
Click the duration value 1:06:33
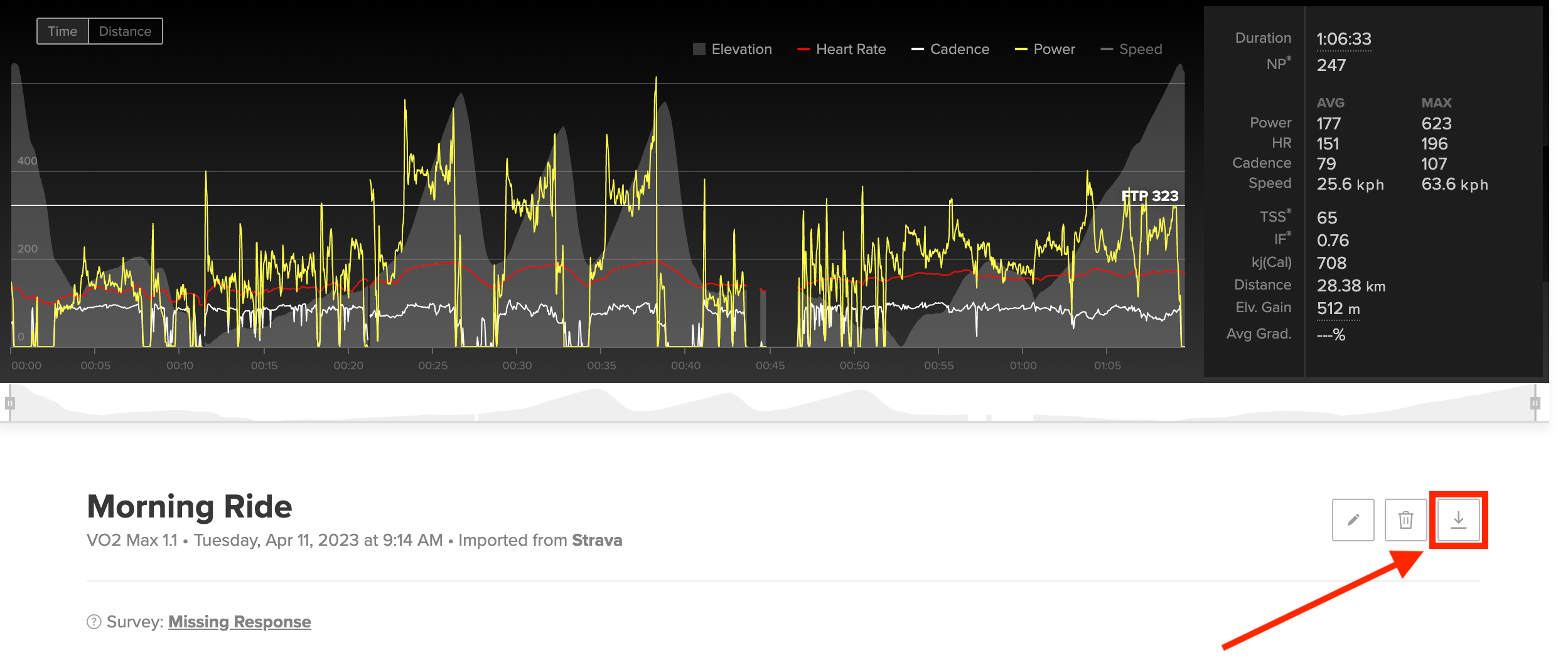pyautogui.click(x=1344, y=39)
